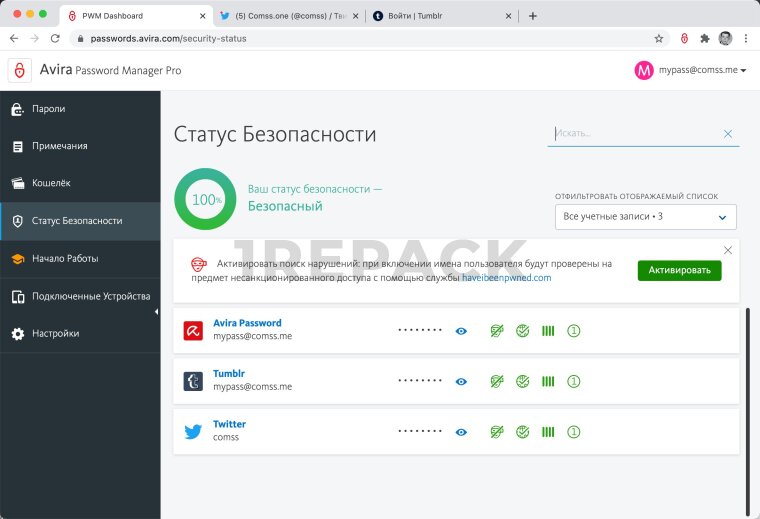Select Настройки in sidebar menu
760x519 pixels.
[80, 334]
